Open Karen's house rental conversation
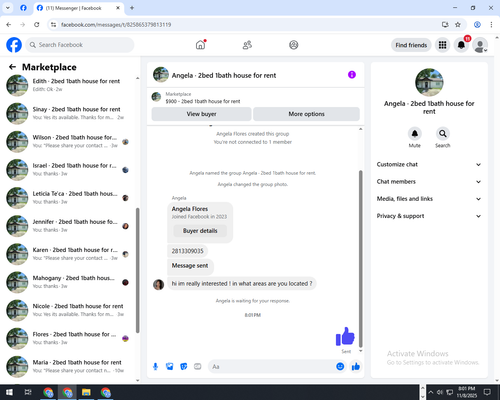Image resolution: width=500 pixels, height=400 pixels. (x=69, y=254)
